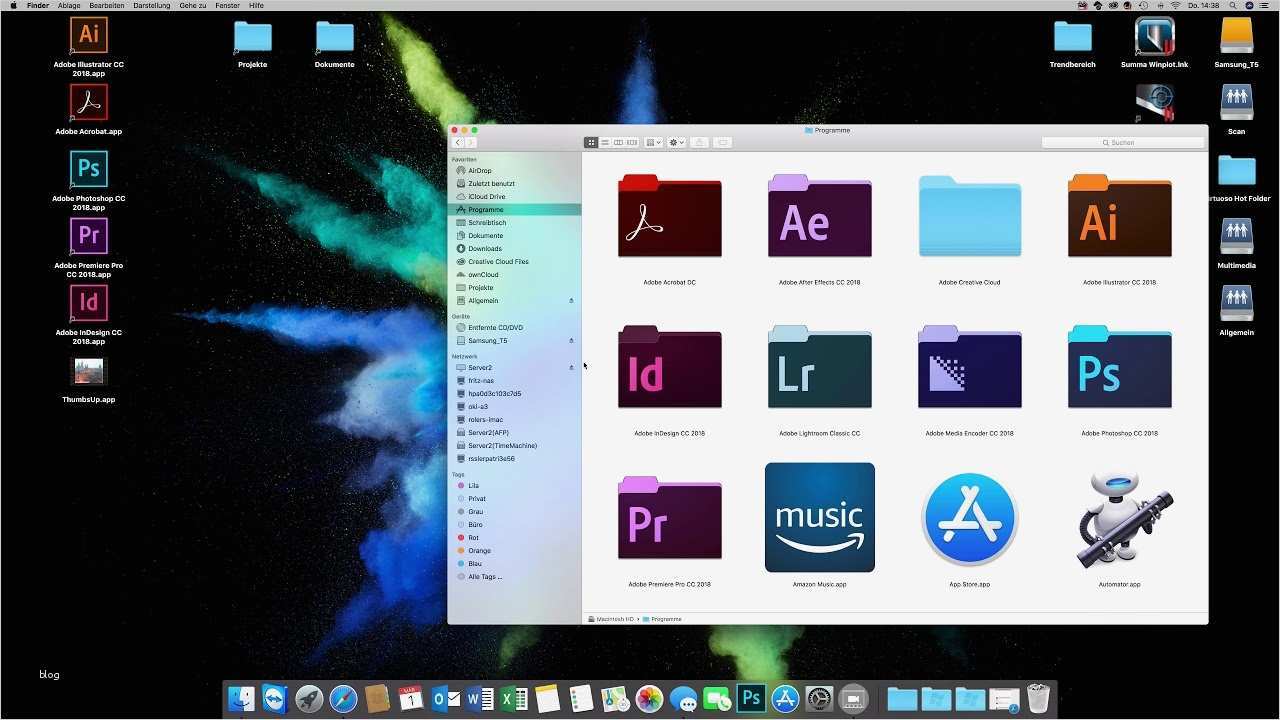Select the Adobe InDesign CC 2018.app desktop icon

tap(89, 303)
